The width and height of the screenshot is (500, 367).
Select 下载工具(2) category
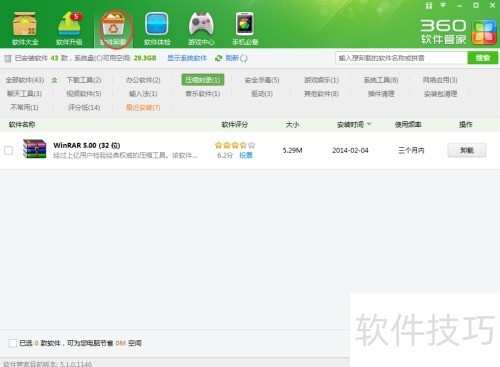pos(84,80)
